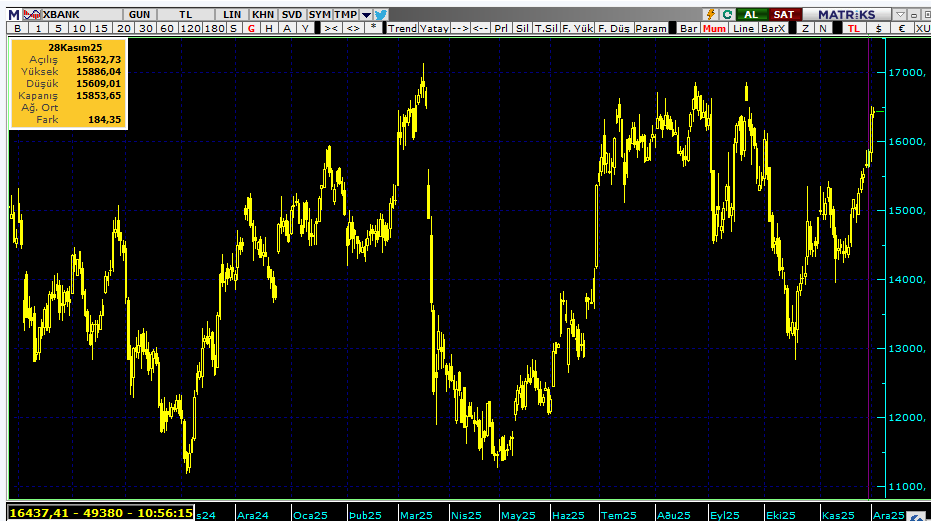931x521 pixels.
Task: Click the XBANK symbol input field
Action: 72,14
